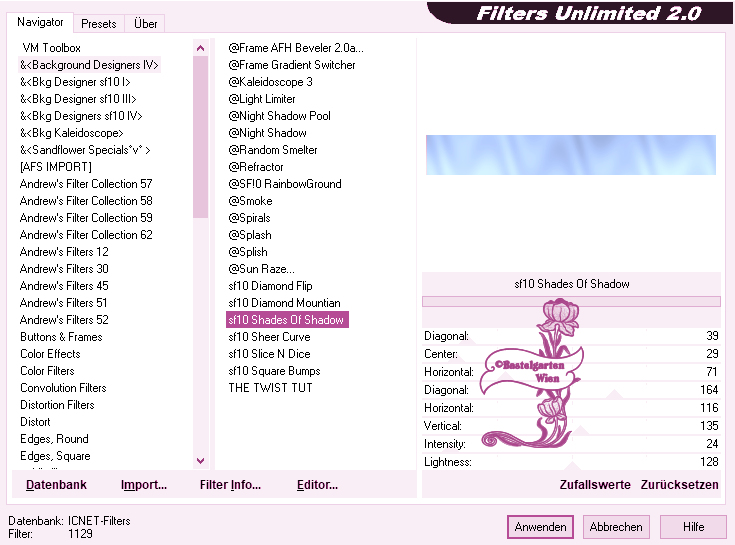Open the Datenbank menu
This screenshot has width=735, height=545.
point(56,485)
